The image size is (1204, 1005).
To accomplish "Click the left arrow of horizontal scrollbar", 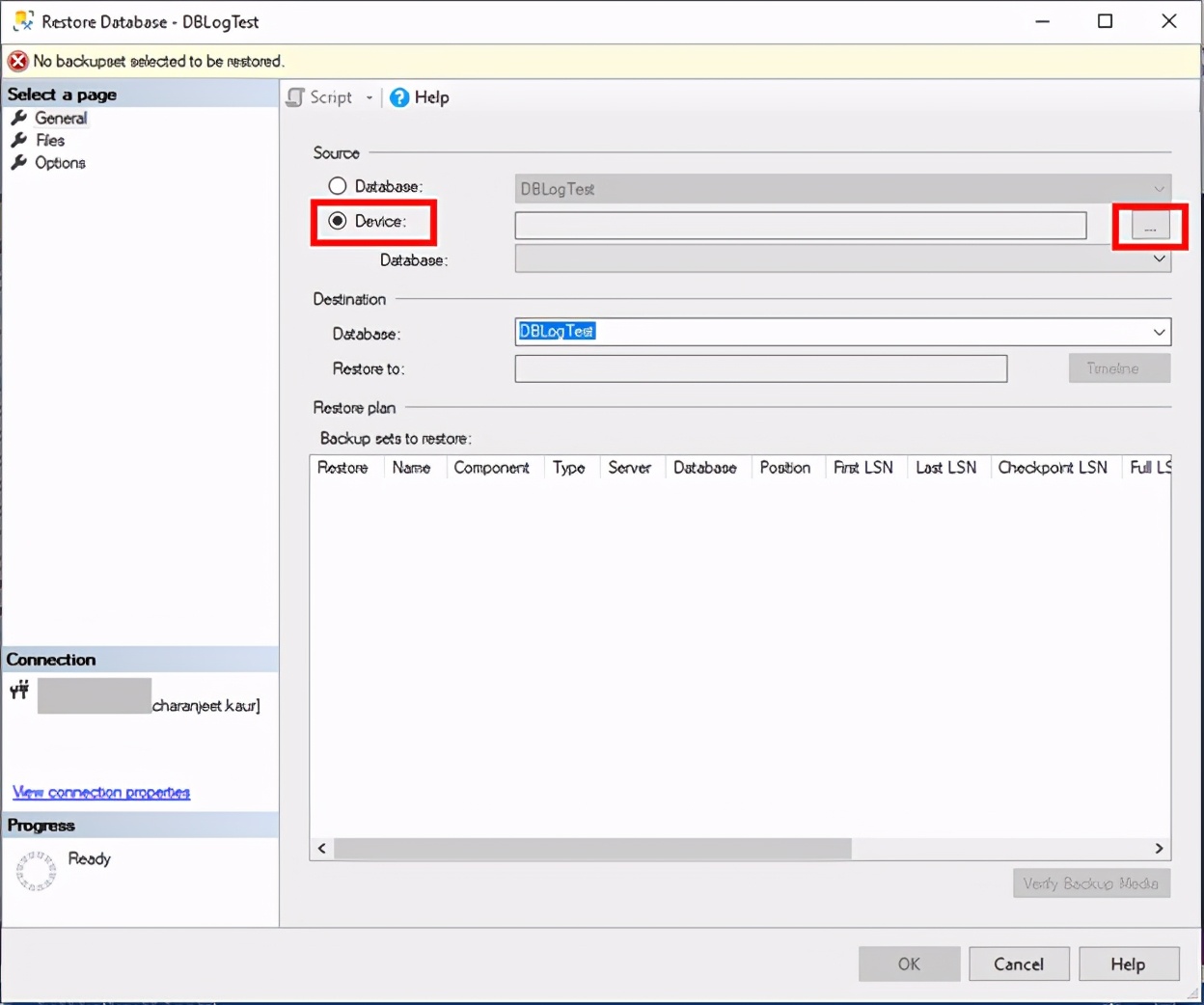I will point(322,849).
